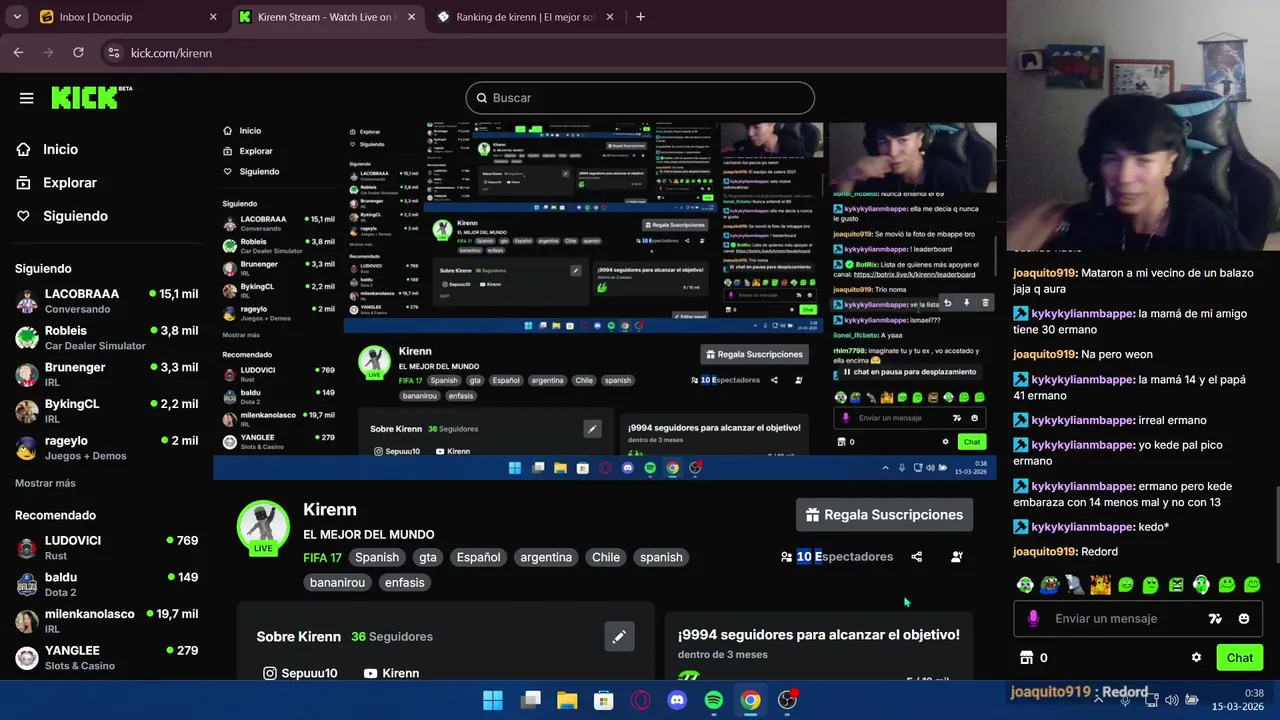The image size is (1280, 720).
Task: Open Siguiendo in the sidebar navigation
Action: [75, 216]
